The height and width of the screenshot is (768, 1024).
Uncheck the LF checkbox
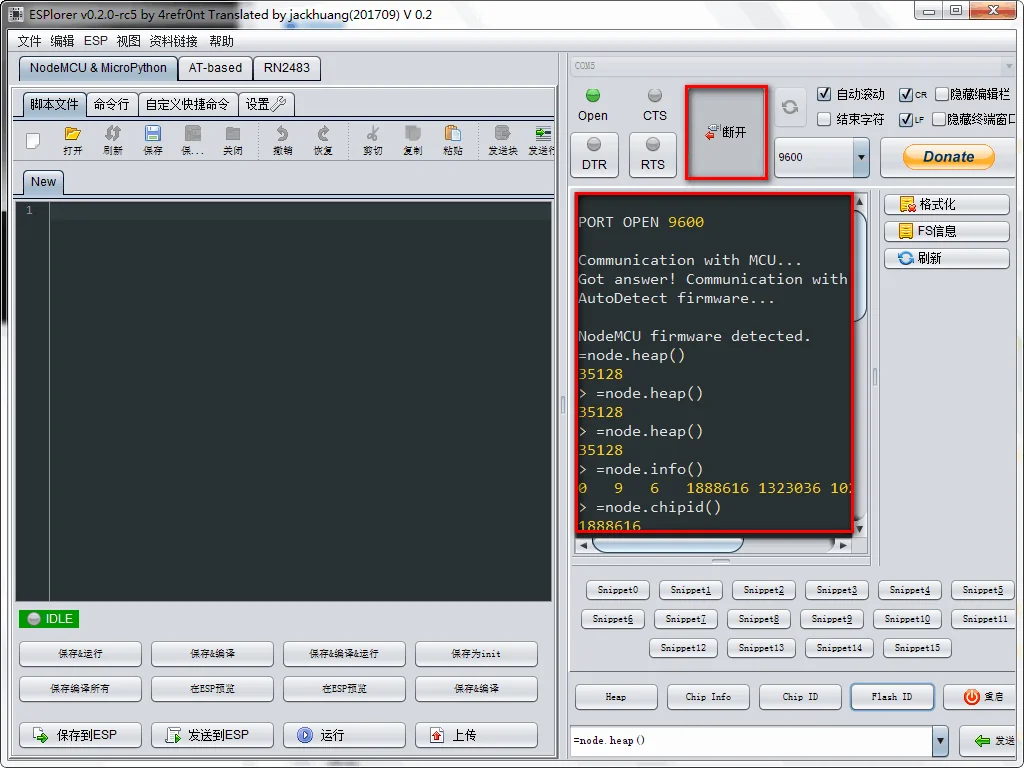pos(905,120)
